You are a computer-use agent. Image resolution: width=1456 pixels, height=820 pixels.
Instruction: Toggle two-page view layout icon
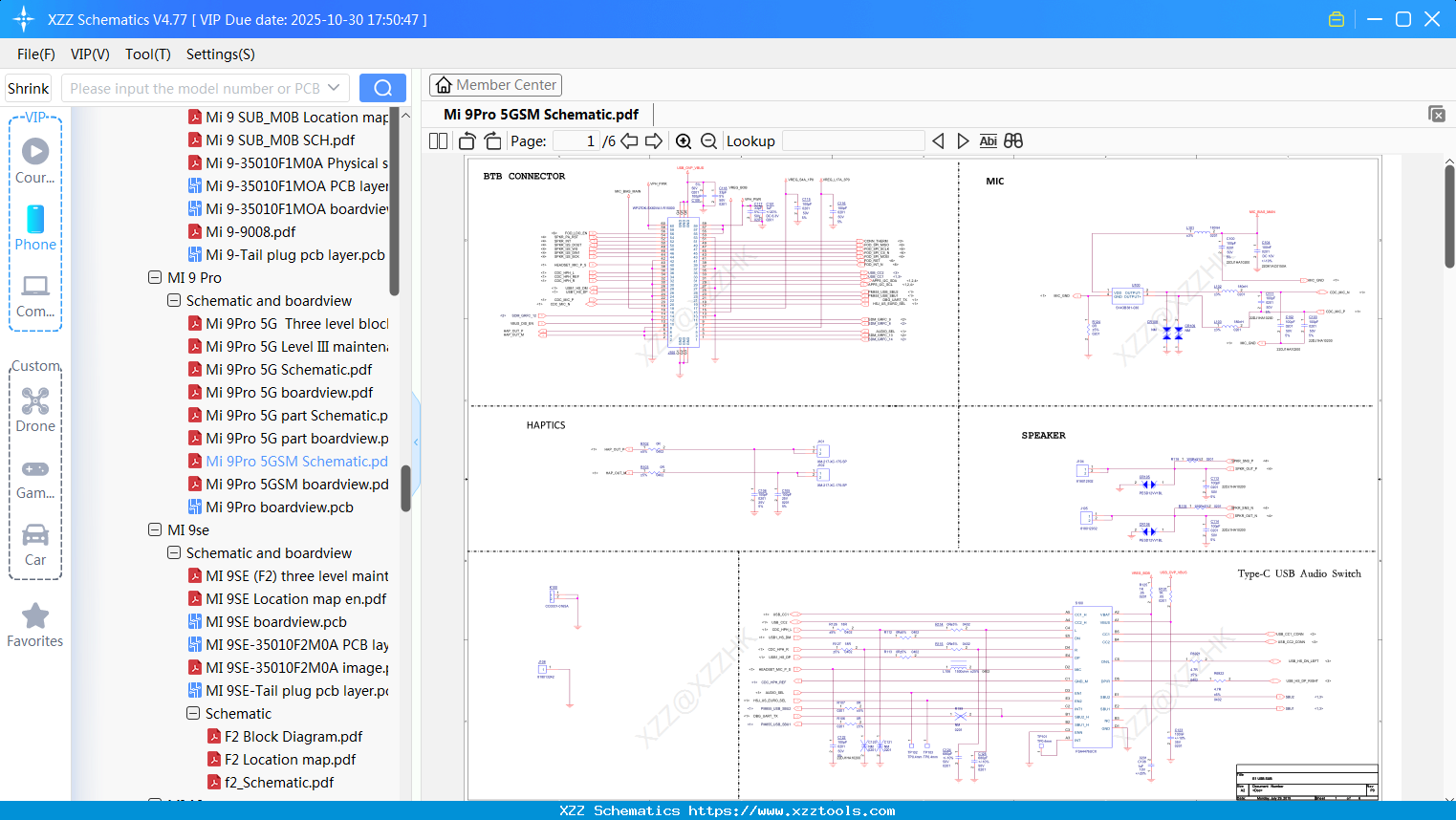(439, 141)
